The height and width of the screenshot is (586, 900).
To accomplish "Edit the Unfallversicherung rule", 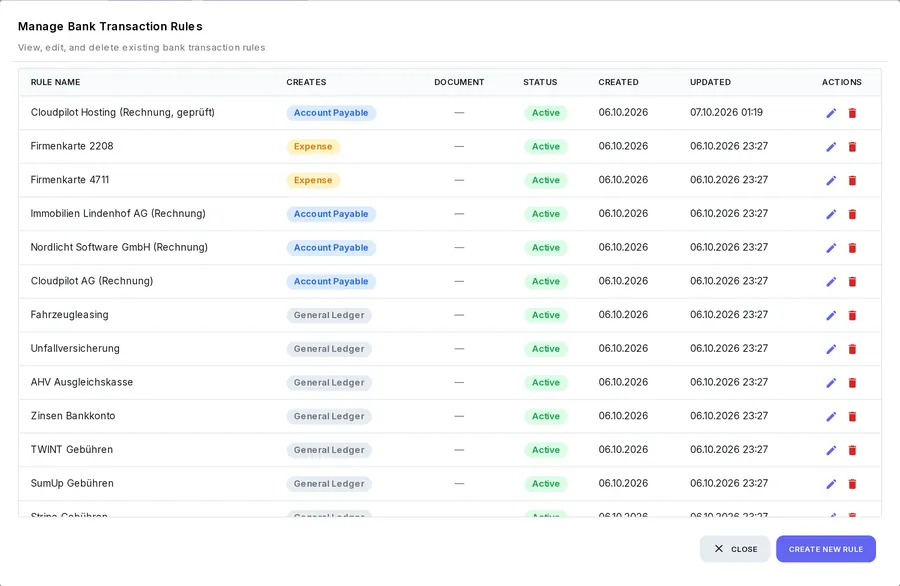I will 831,349.
